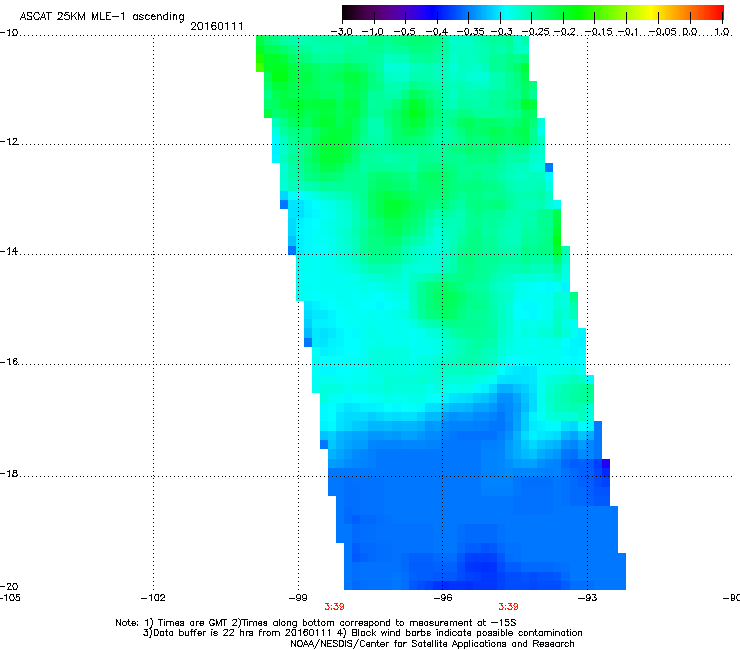Click the latitude label -16
The height and width of the screenshot is (650, 740).
pos(9,362)
